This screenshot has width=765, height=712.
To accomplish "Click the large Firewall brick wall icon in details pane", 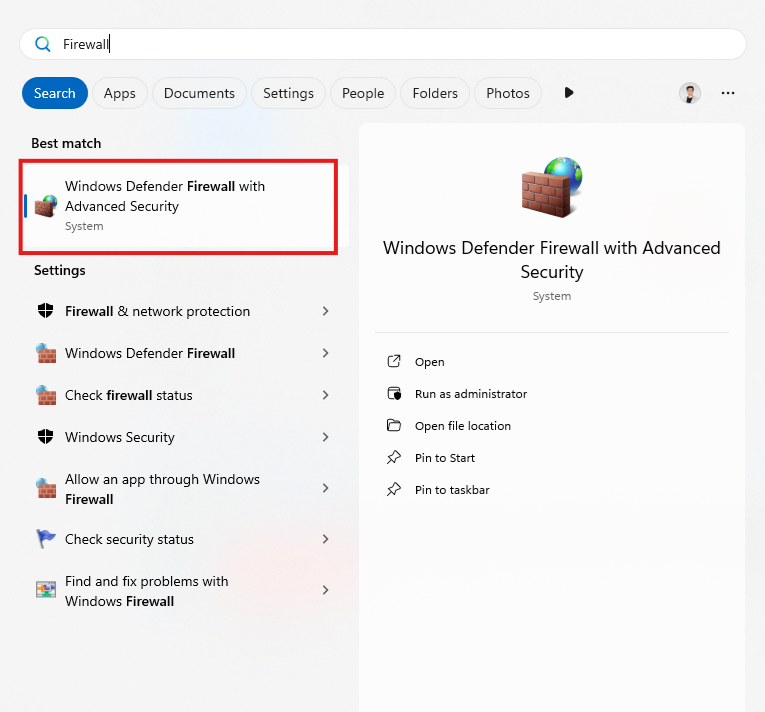I will click(x=551, y=187).
